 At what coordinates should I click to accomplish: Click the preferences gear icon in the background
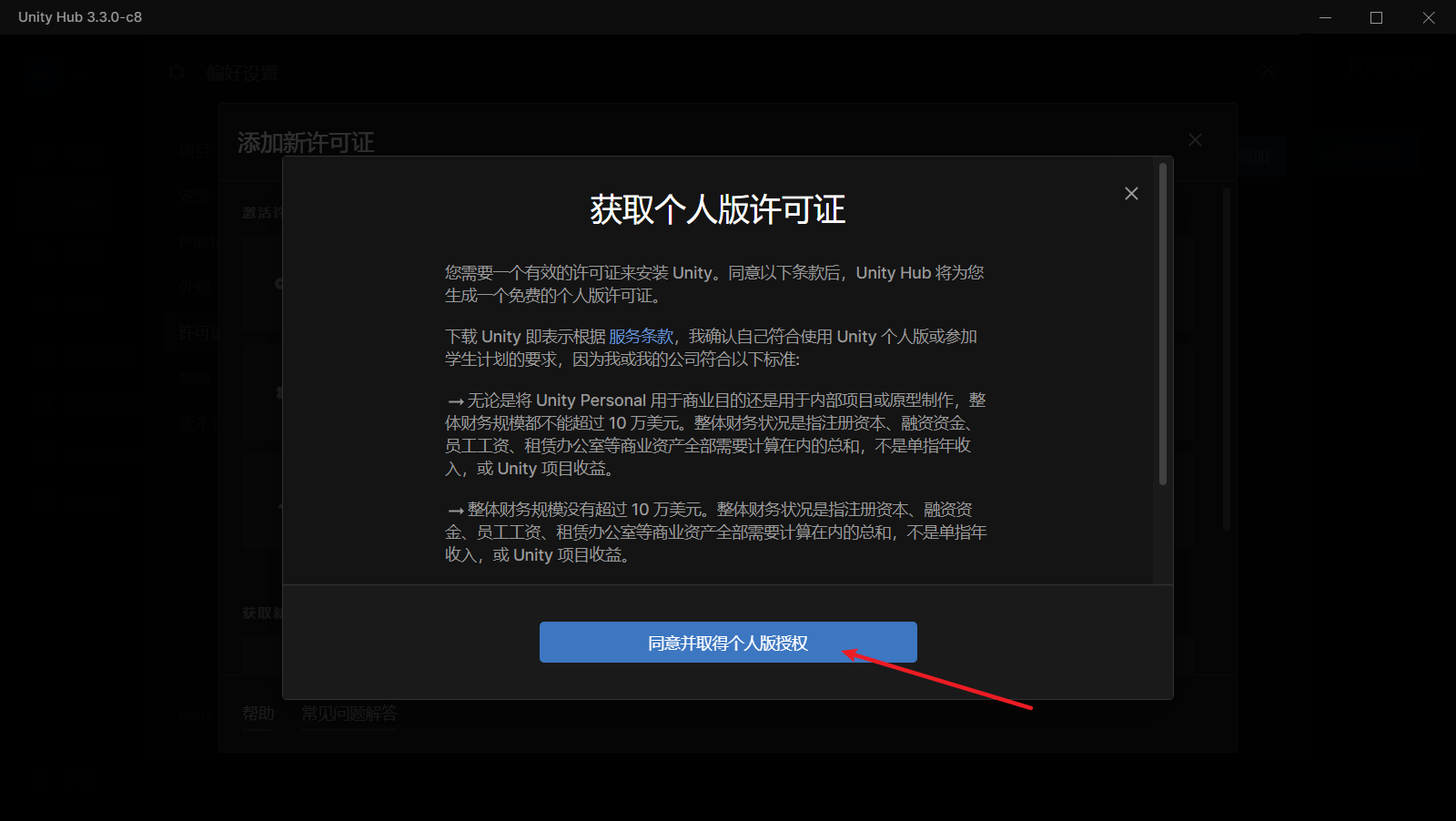coord(177,73)
